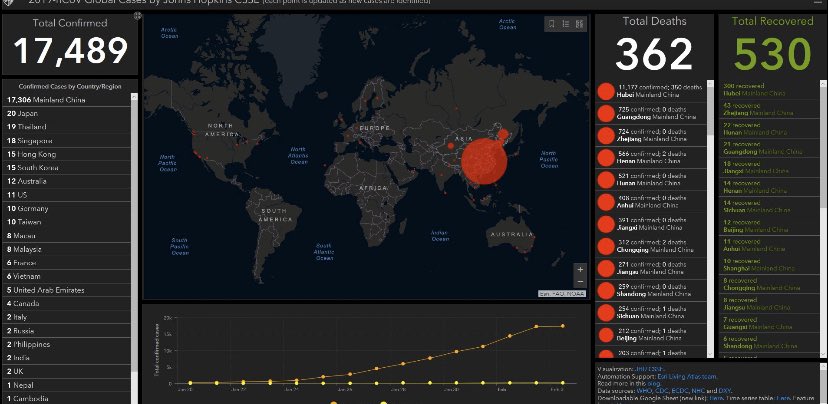Select '1 Nepal' in country list
Image resolution: width=828 pixels, height=404 pixels.
point(67,385)
